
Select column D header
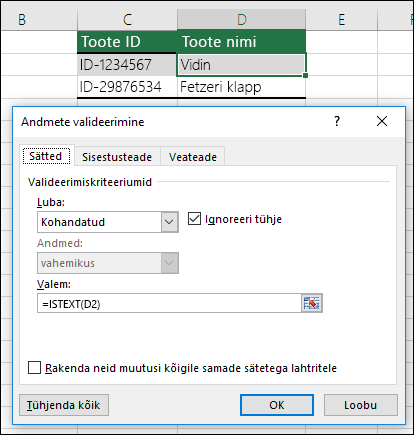pyautogui.click(x=241, y=20)
